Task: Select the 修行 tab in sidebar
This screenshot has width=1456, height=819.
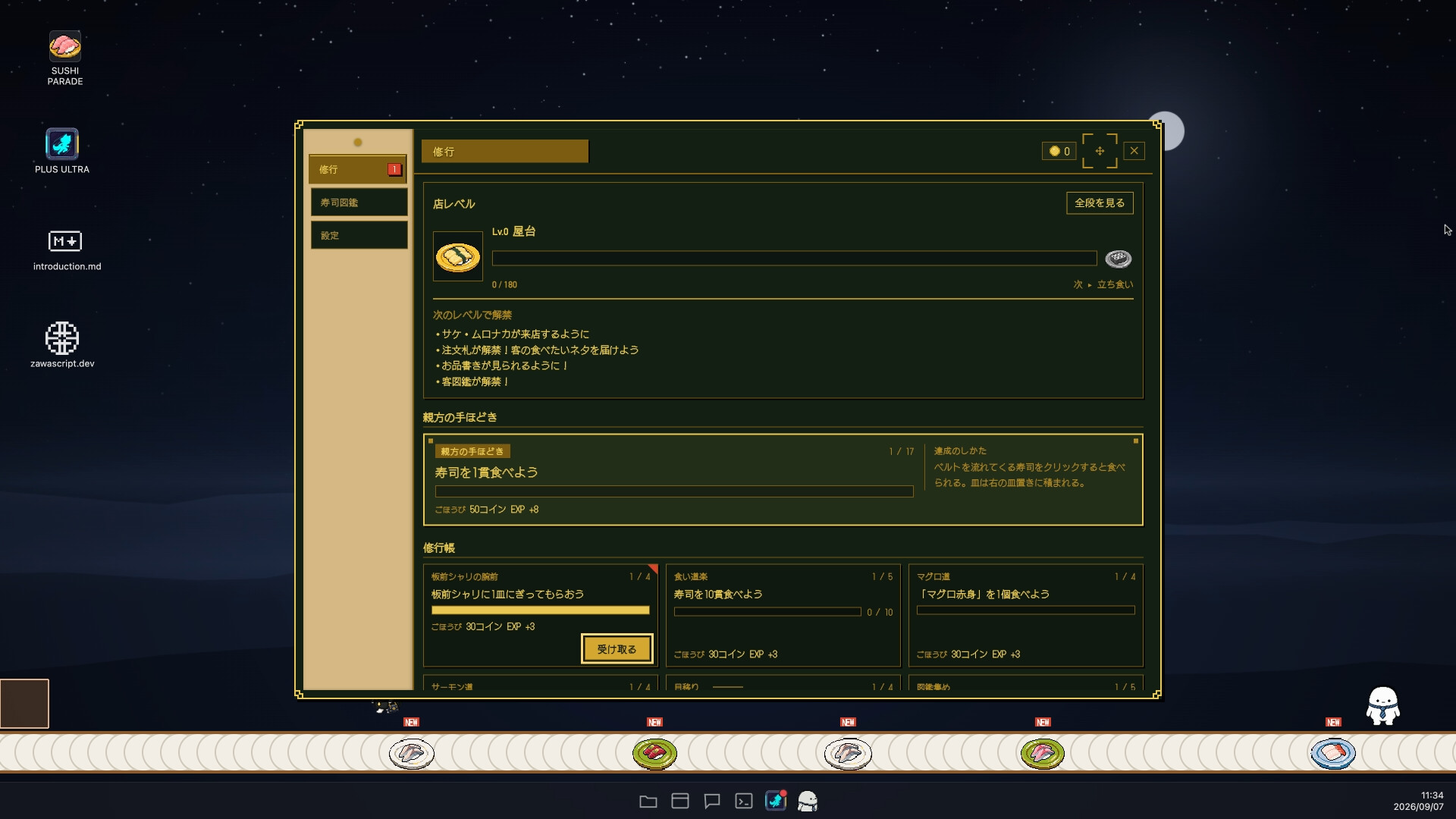Action: pos(358,170)
